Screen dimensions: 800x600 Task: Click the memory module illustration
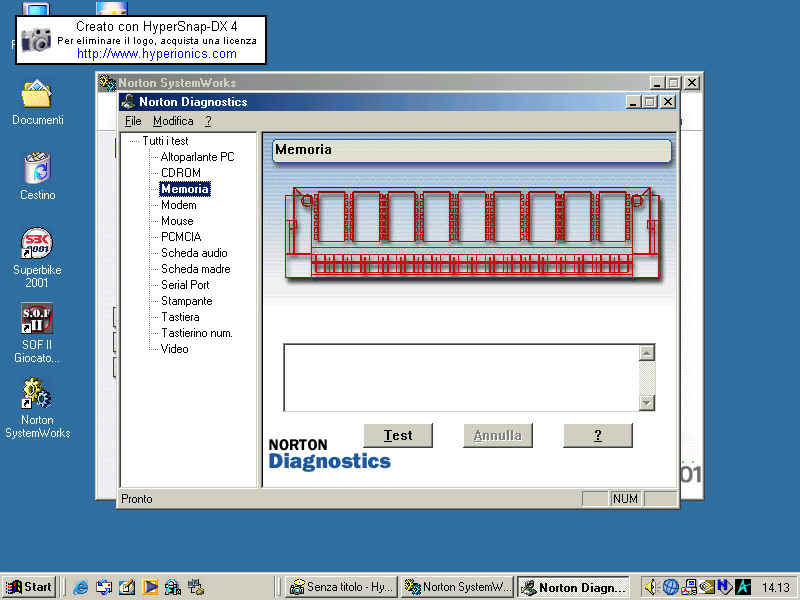[x=472, y=233]
